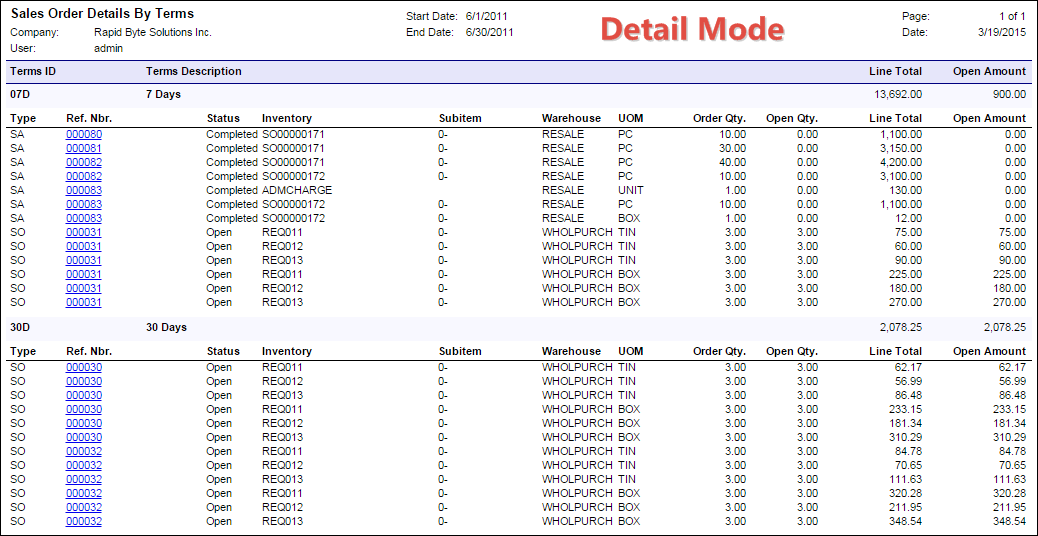
Task: Click 000030 link with 233.15 open amount
Action: click(84, 409)
